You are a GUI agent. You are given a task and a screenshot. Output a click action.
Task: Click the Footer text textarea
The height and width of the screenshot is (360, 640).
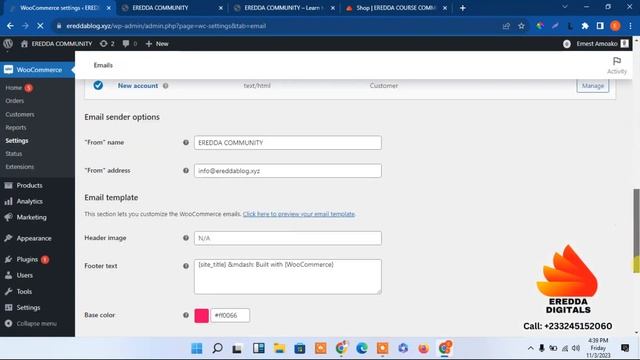[x=288, y=276]
